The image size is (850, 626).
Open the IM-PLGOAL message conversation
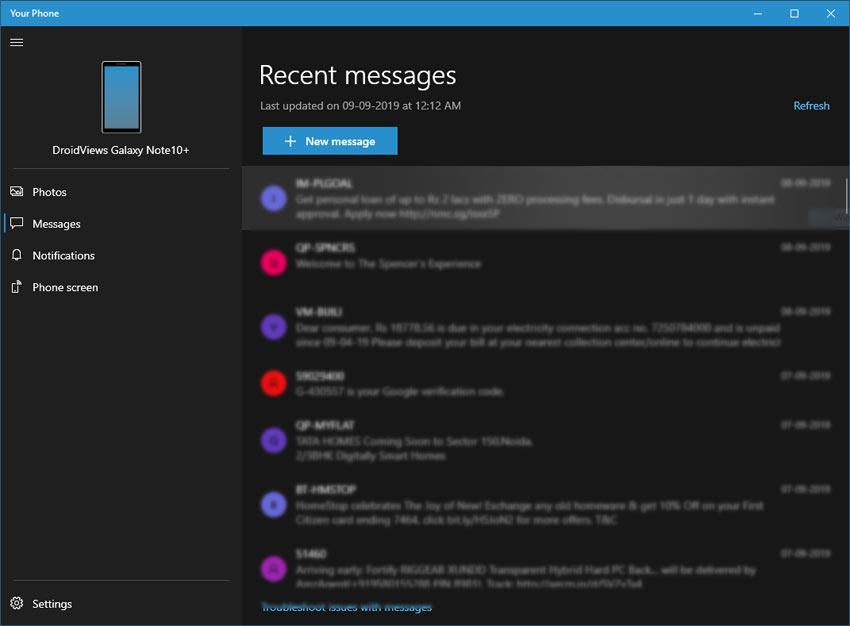[545, 198]
